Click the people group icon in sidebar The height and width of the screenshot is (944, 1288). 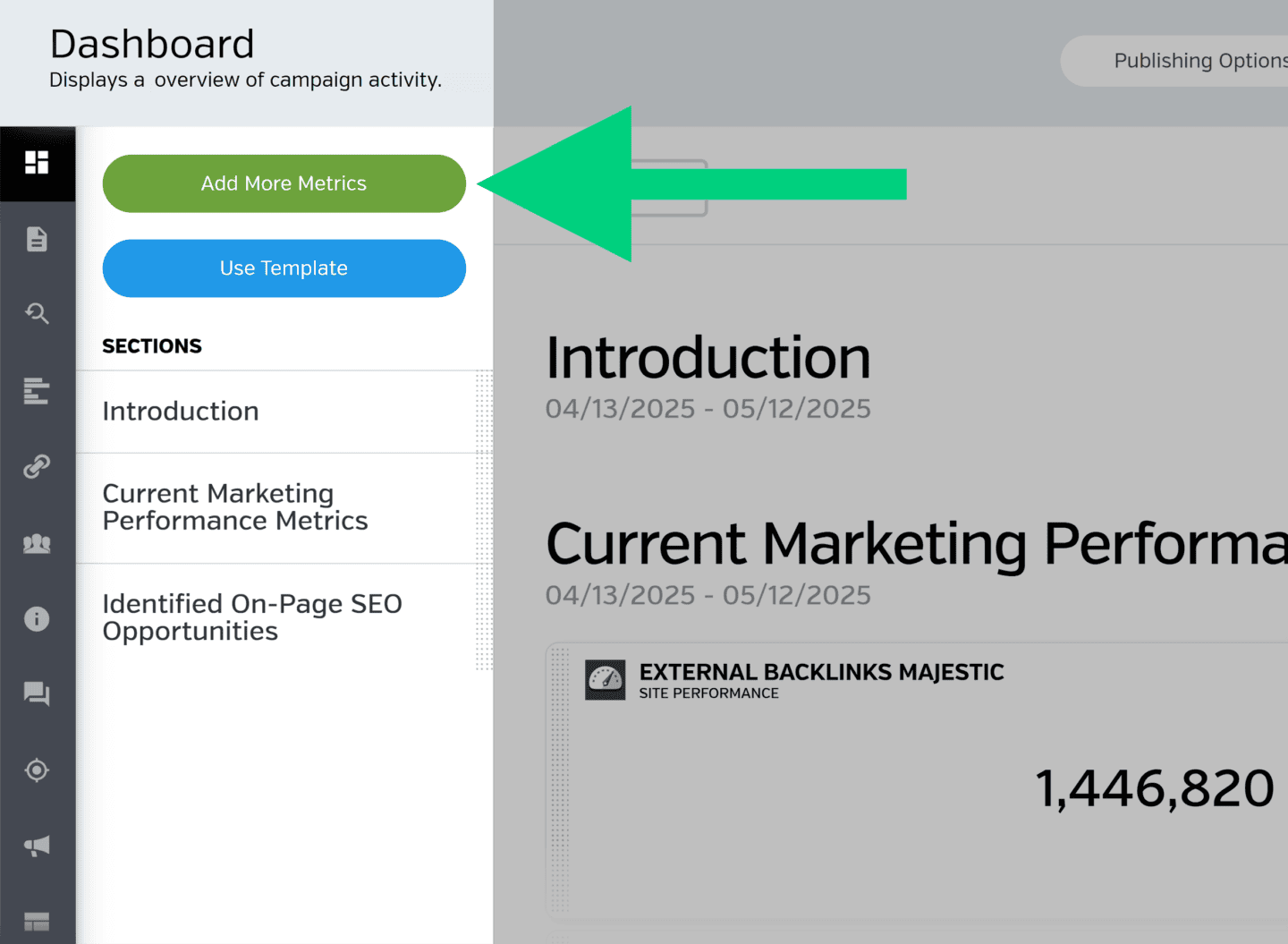pyautogui.click(x=37, y=543)
